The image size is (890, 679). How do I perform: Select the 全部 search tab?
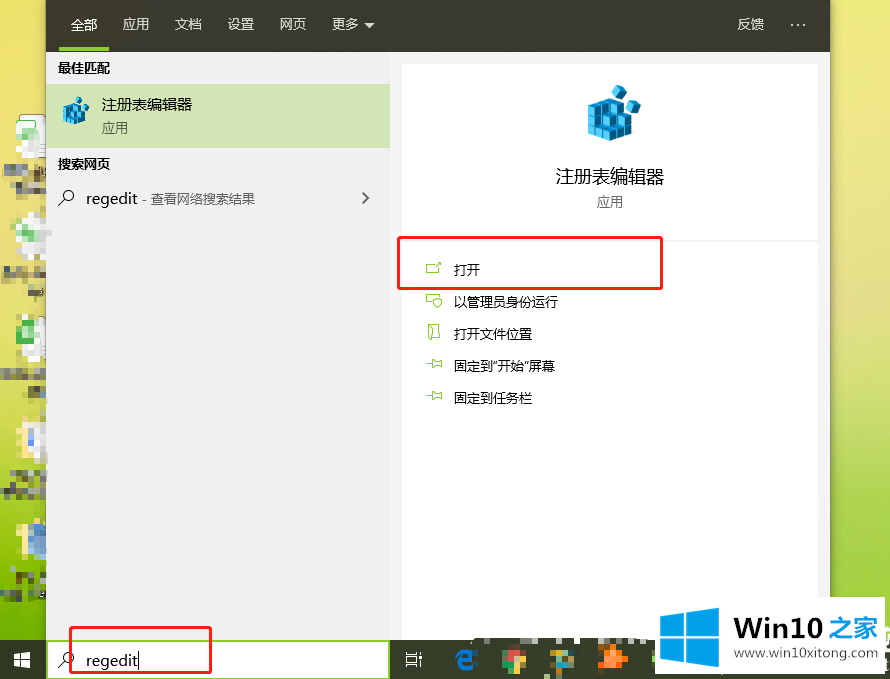[x=83, y=24]
